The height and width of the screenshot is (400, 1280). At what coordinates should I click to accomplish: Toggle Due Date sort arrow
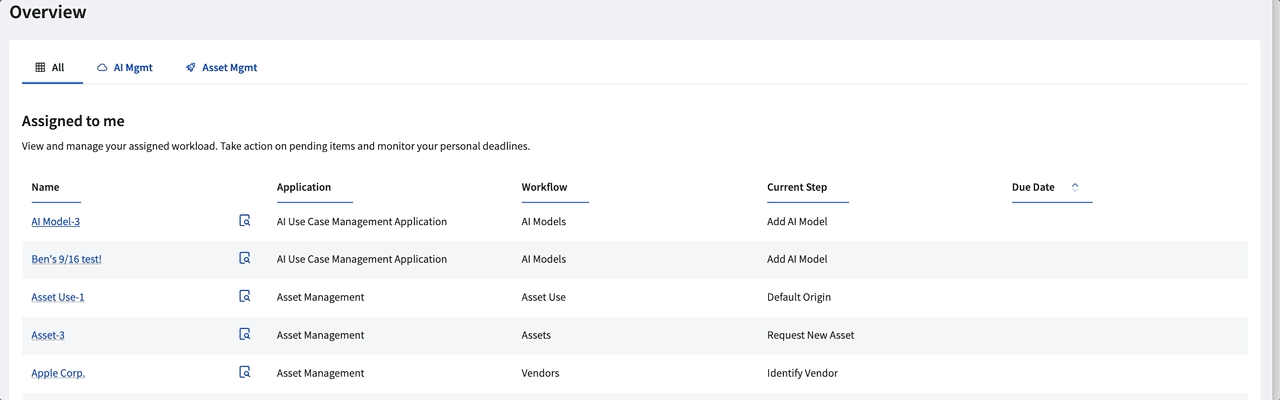pos(1075,187)
